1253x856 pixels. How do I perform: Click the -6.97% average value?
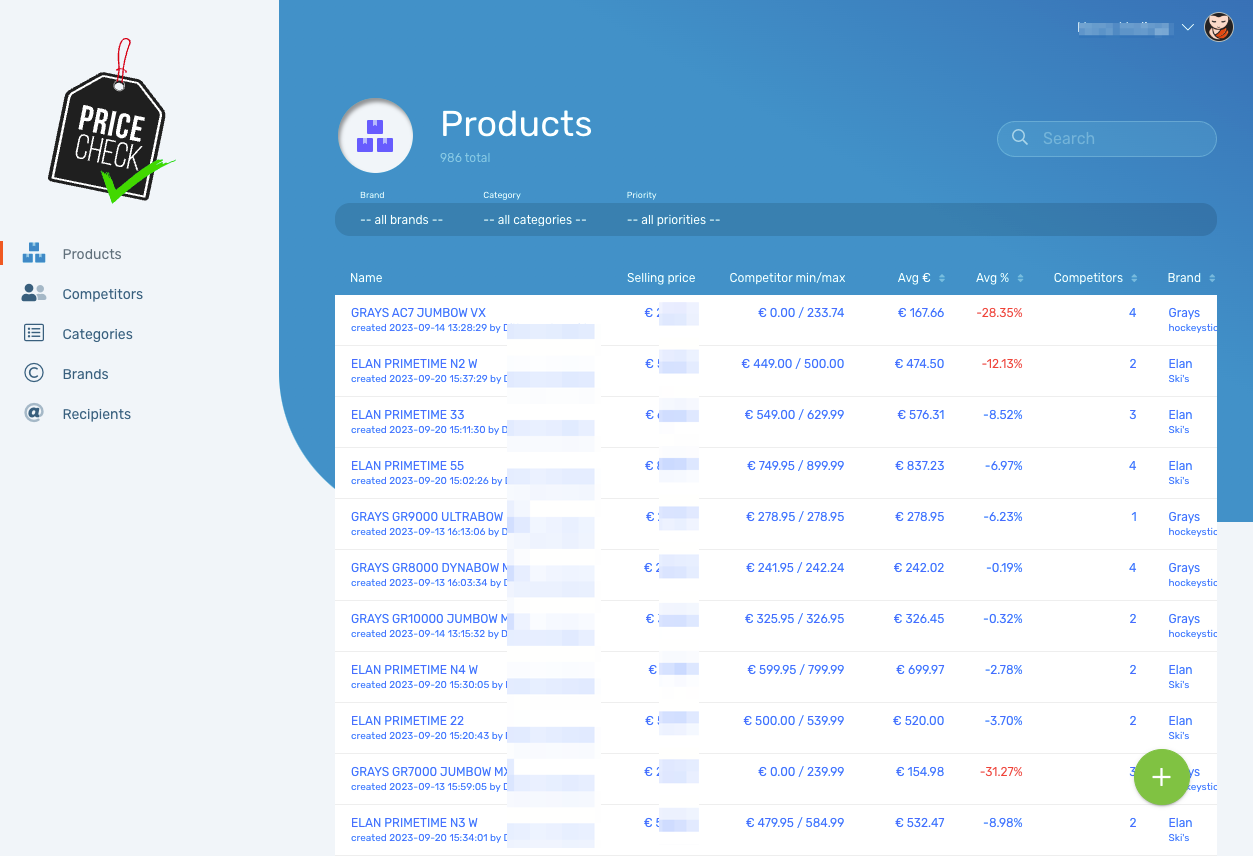tap(1003, 466)
